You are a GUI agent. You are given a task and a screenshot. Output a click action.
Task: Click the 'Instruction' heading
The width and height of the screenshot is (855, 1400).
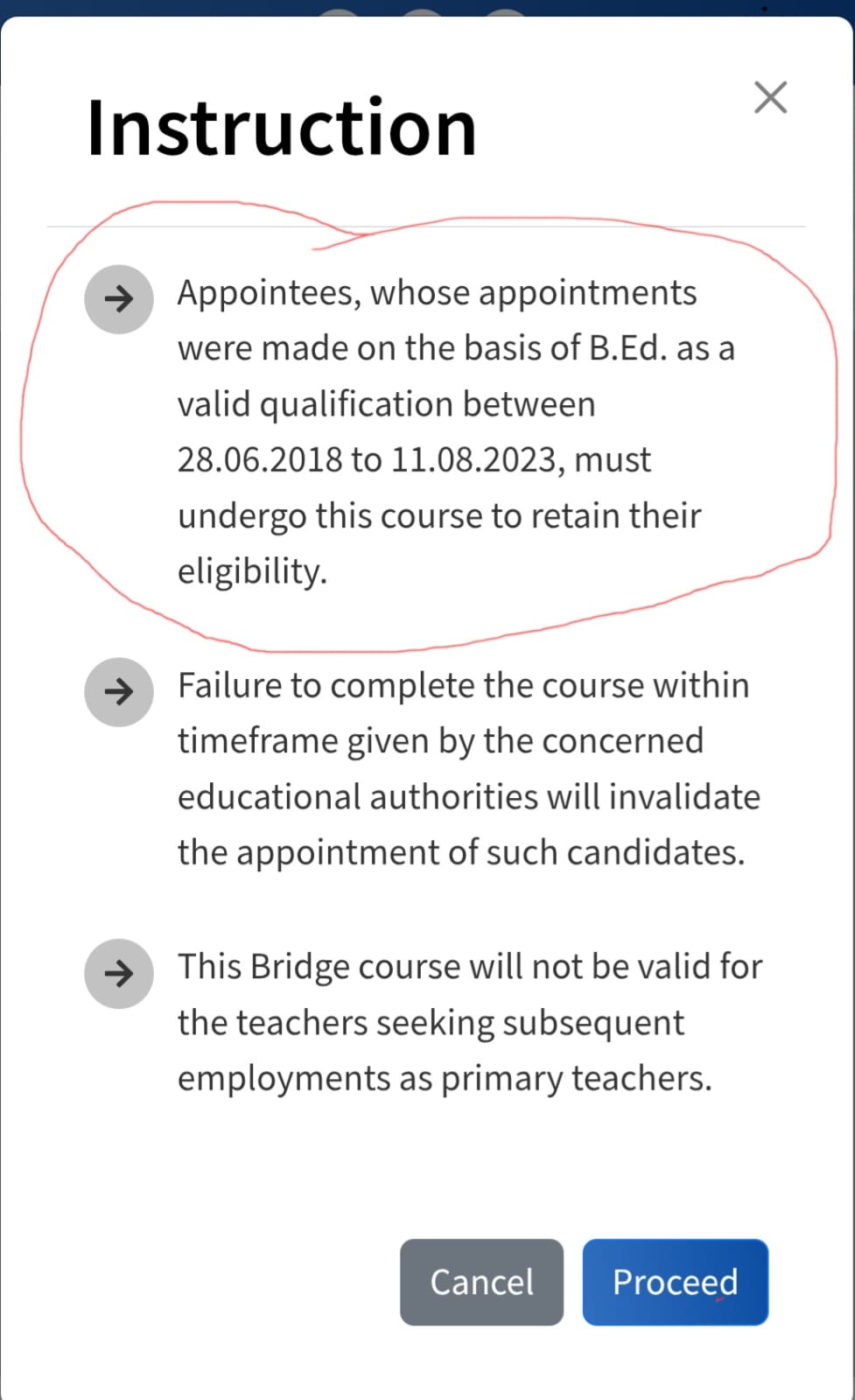tap(282, 129)
